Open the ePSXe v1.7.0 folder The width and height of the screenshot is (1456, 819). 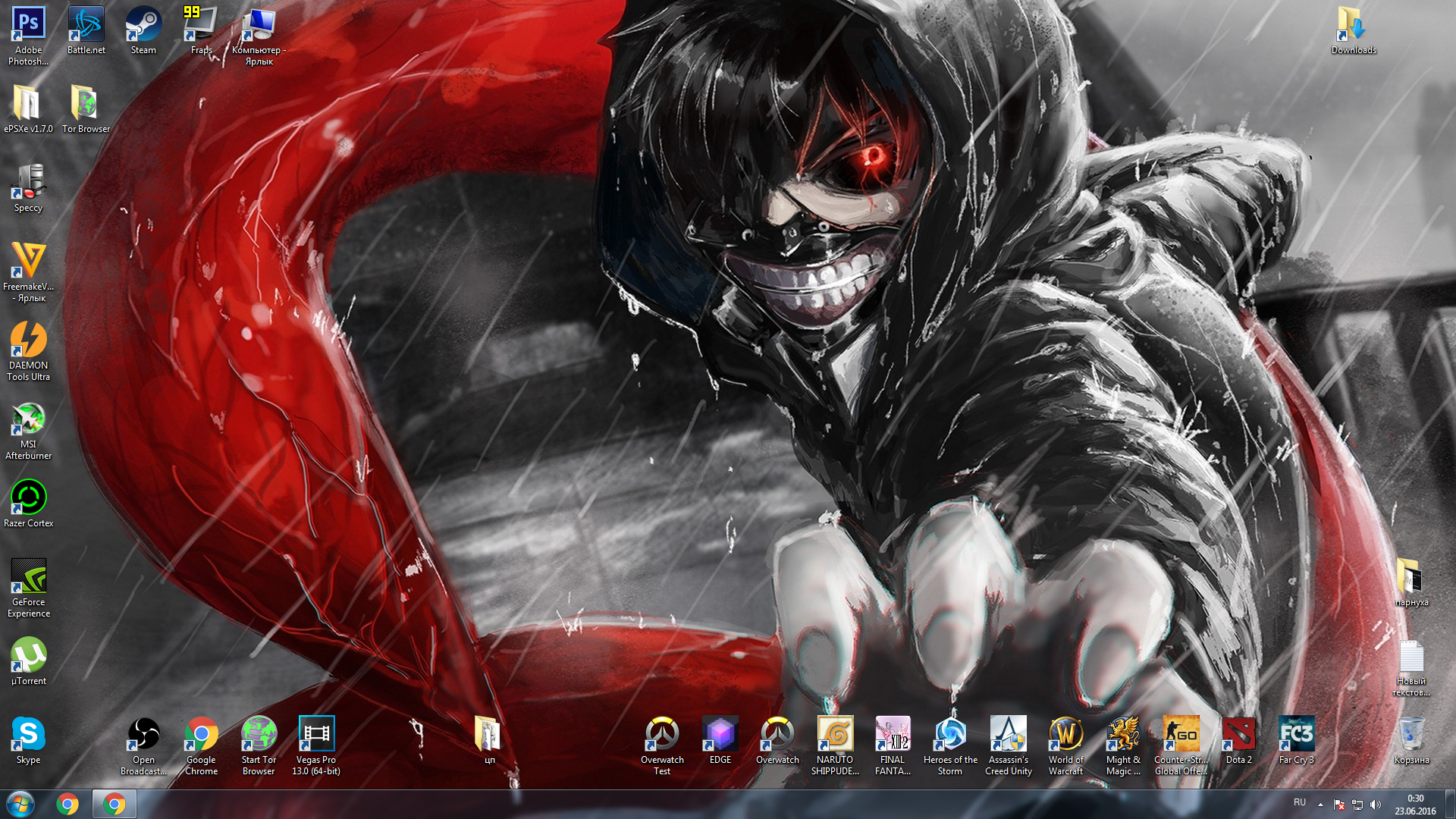[28, 110]
